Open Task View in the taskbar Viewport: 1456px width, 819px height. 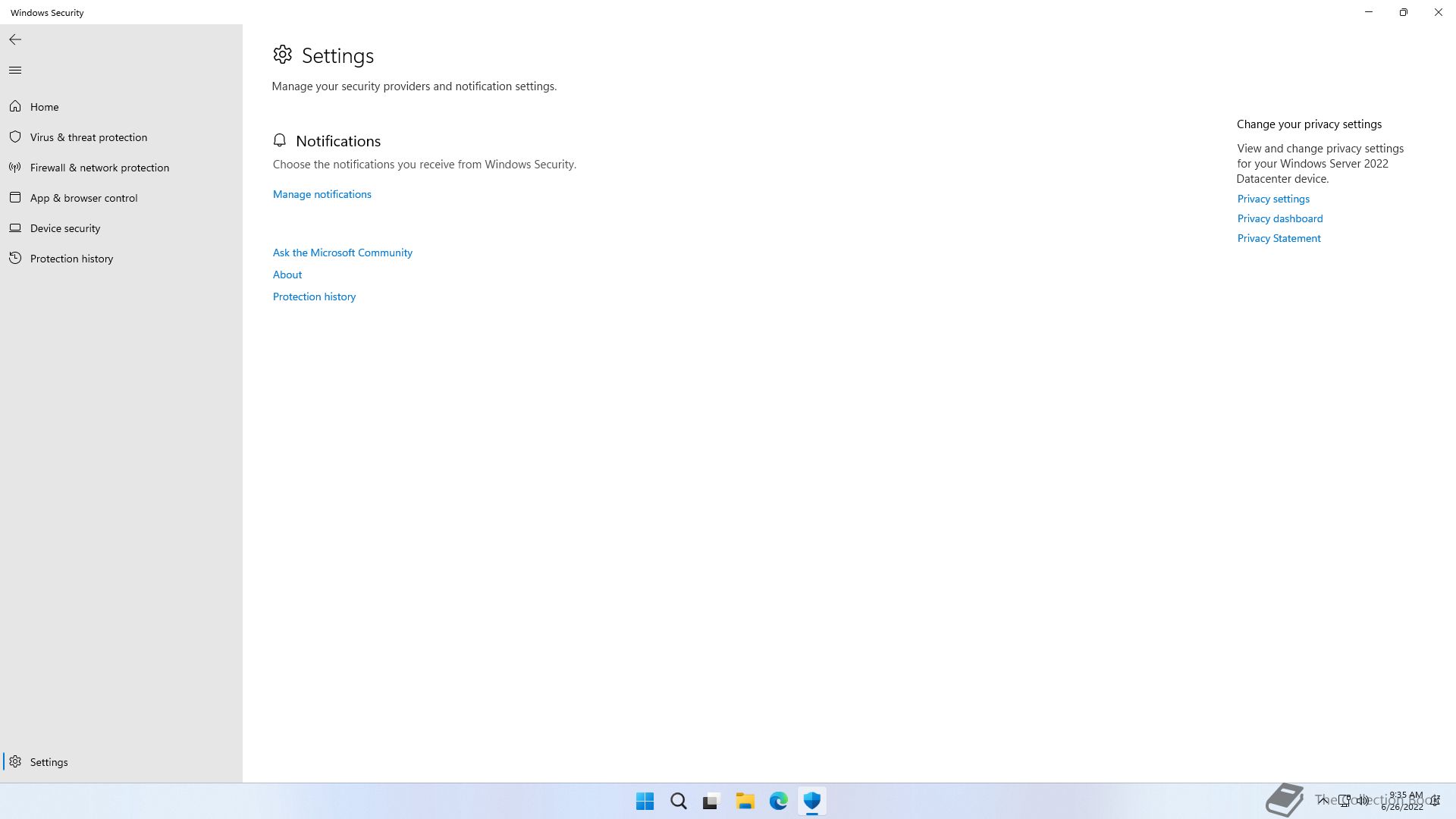click(x=711, y=801)
